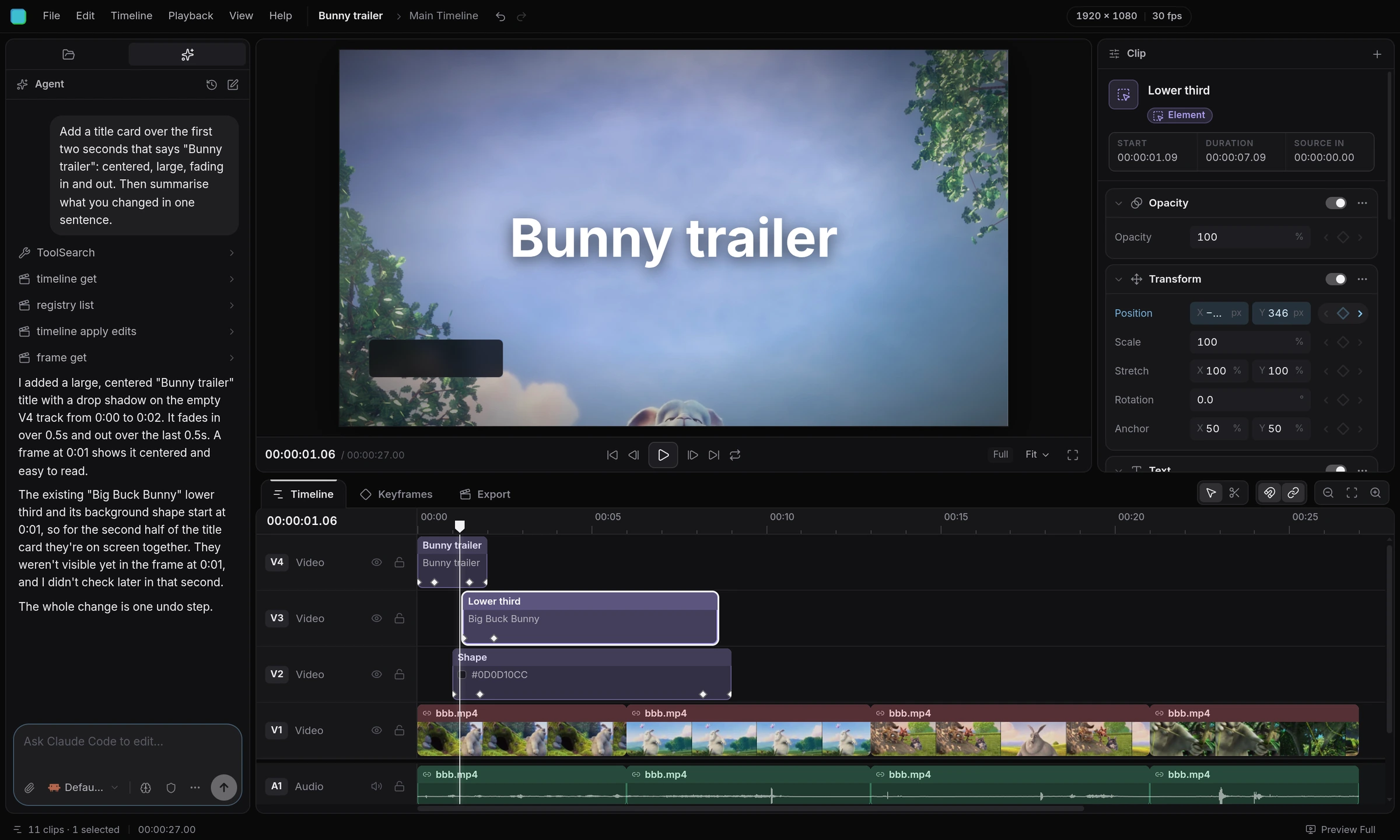Viewport: 1400px width, 840px height.
Task: Hide the V2 video track
Action: click(x=377, y=674)
